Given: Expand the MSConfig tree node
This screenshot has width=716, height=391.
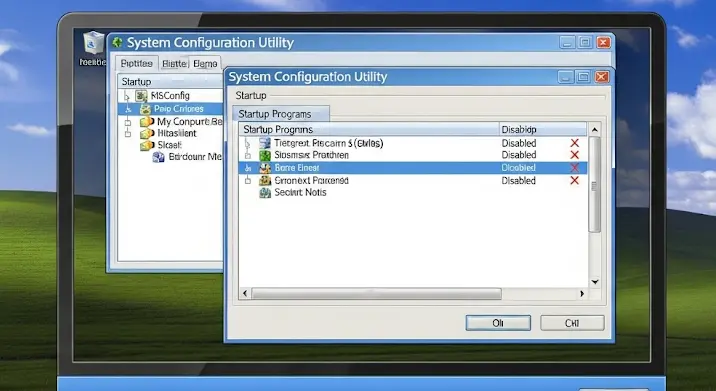Looking at the screenshot, I should click(x=127, y=96).
